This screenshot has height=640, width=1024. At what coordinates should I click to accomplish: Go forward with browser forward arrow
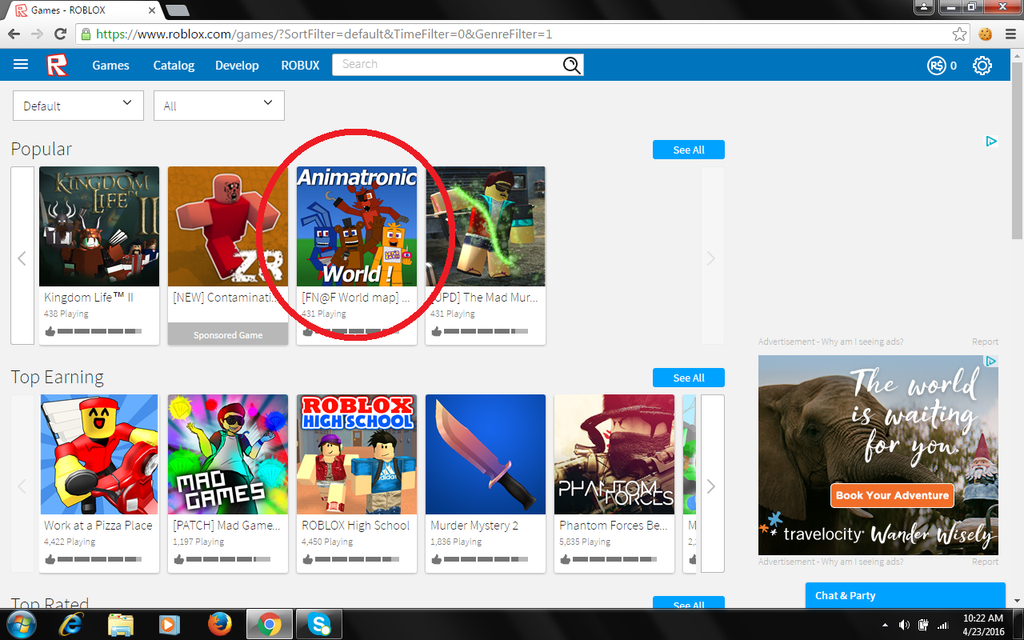pos(37,34)
